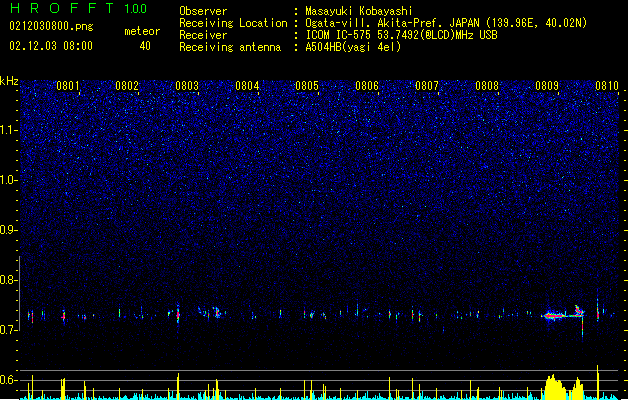Click the 0809 time marker

coord(547,86)
